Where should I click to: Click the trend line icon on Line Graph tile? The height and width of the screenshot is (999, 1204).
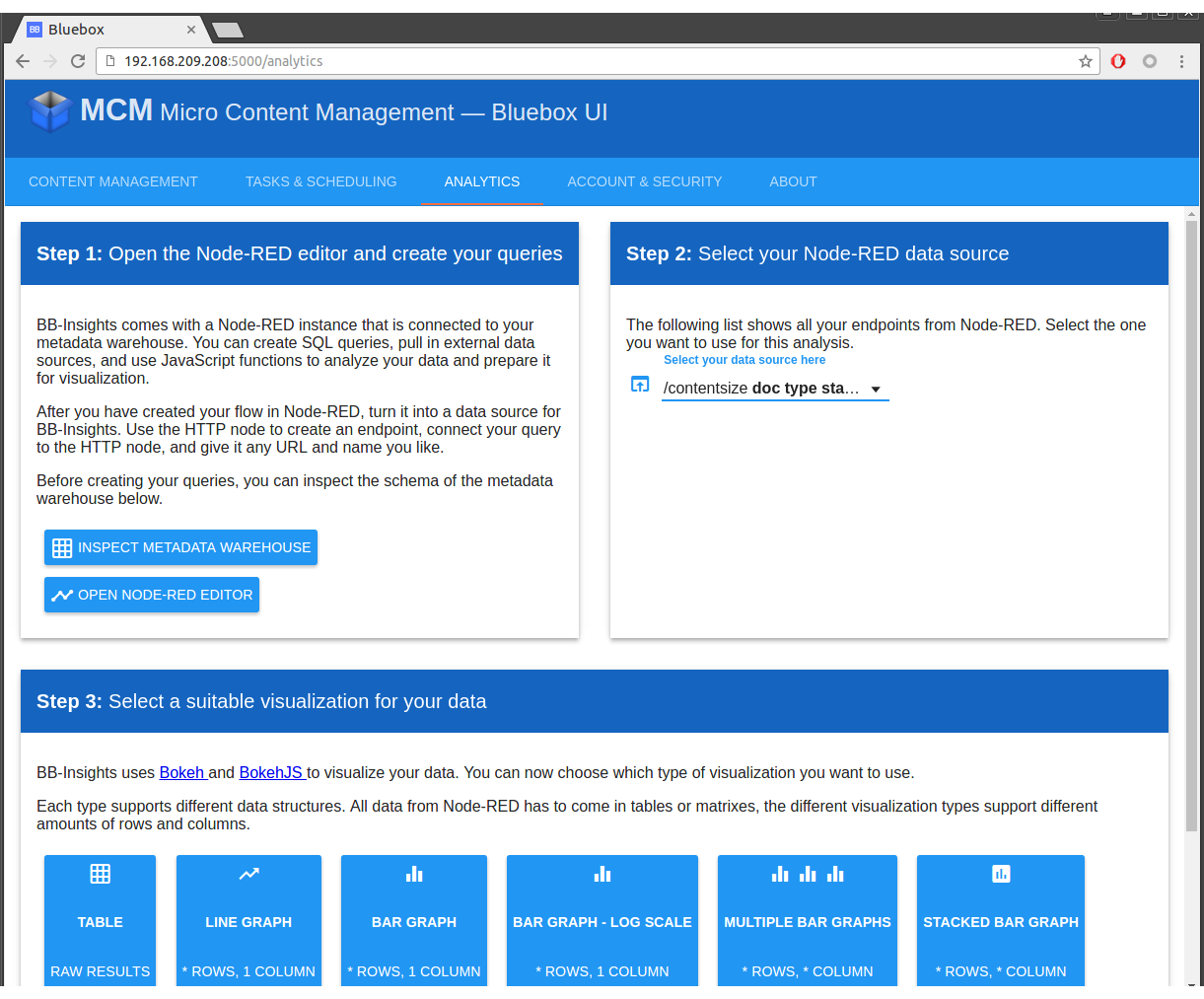(248, 874)
